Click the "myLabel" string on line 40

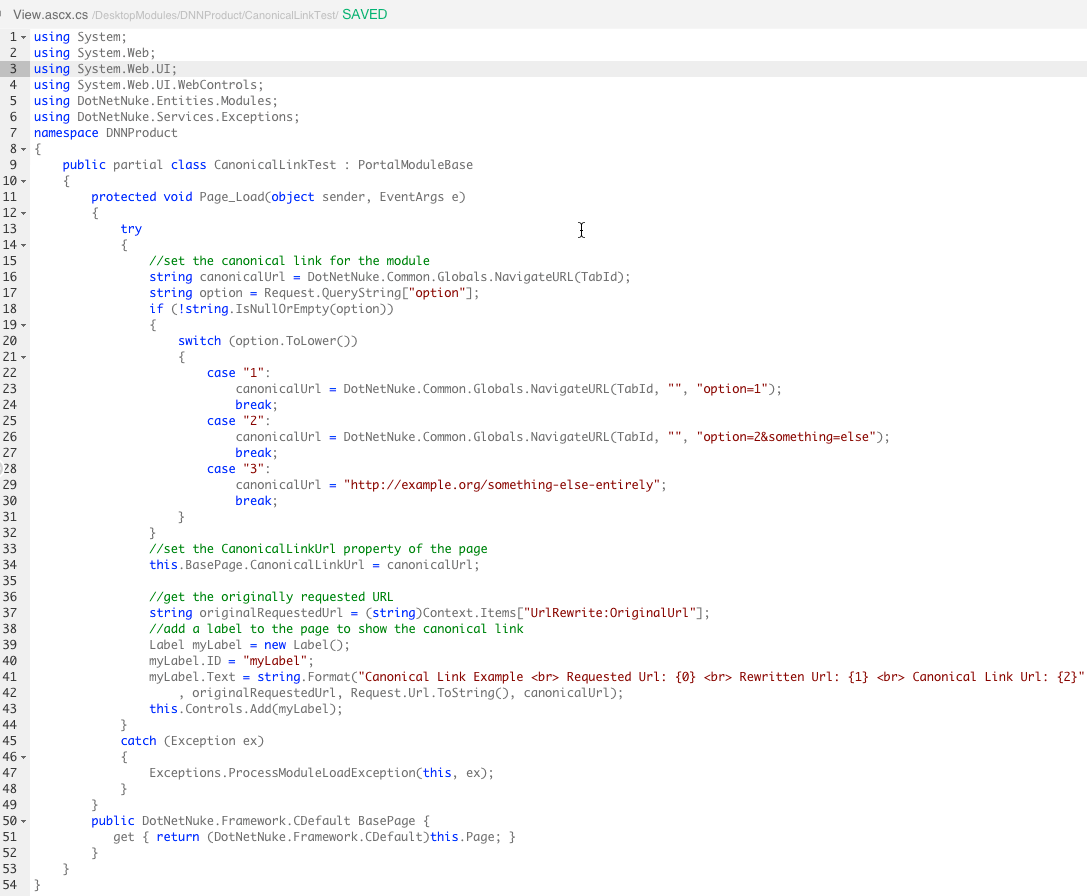point(275,660)
